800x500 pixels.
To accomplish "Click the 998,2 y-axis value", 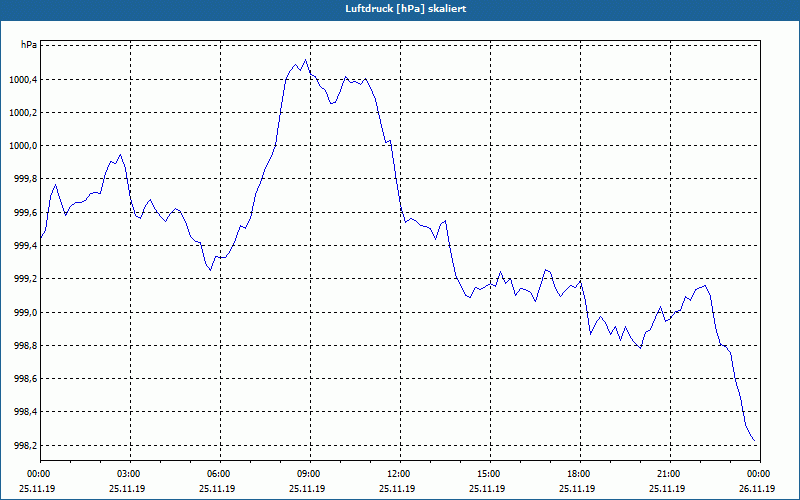I will coord(26,446).
